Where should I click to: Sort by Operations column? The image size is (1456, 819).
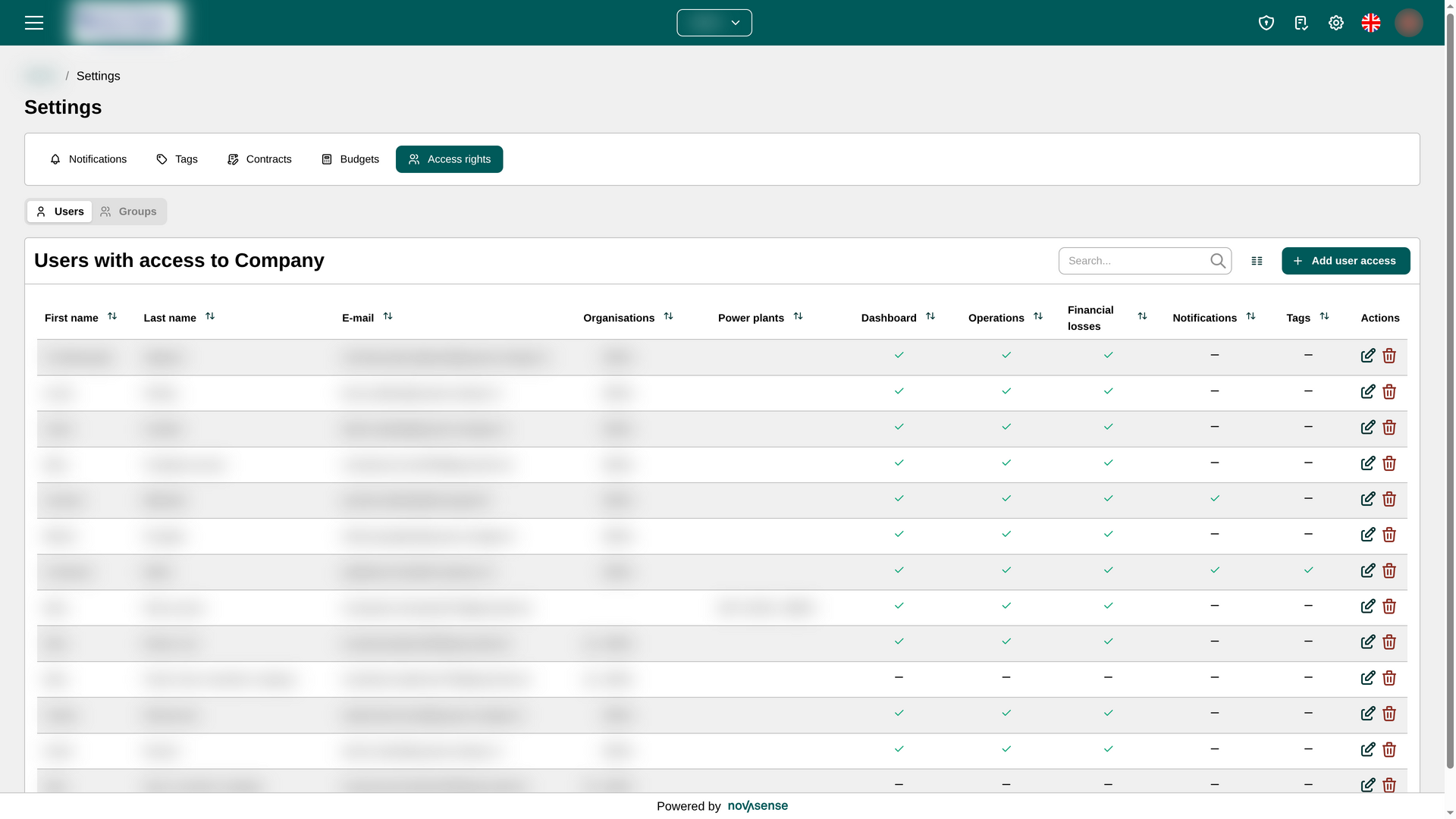[1038, 316]
